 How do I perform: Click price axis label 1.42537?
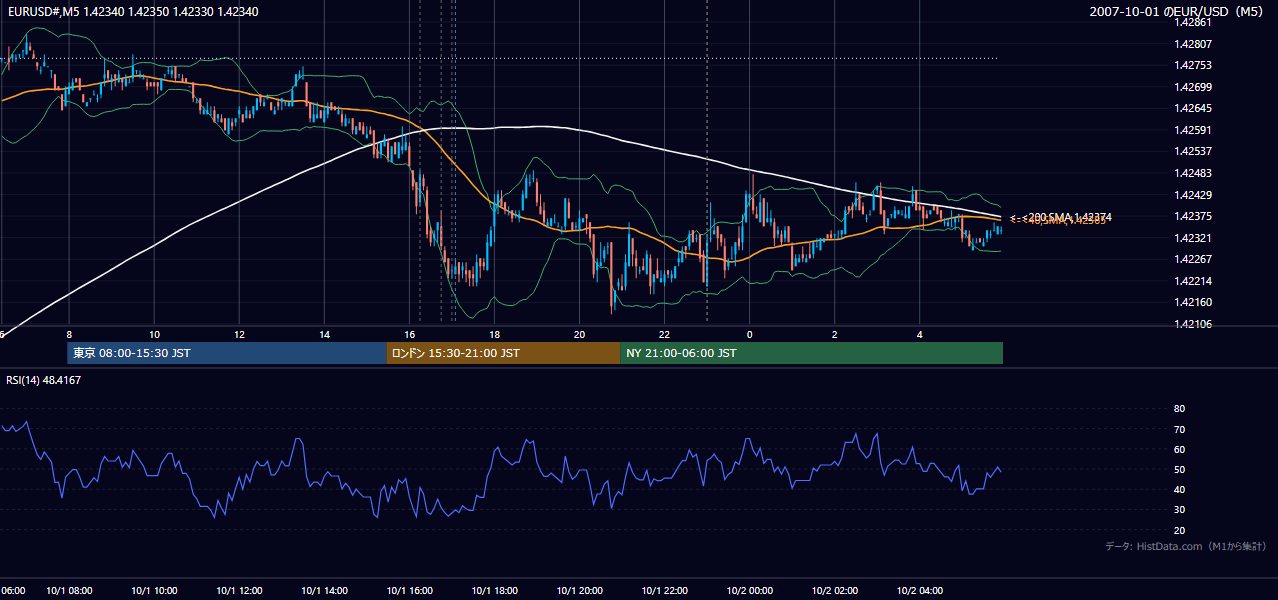pos(1193,151)
